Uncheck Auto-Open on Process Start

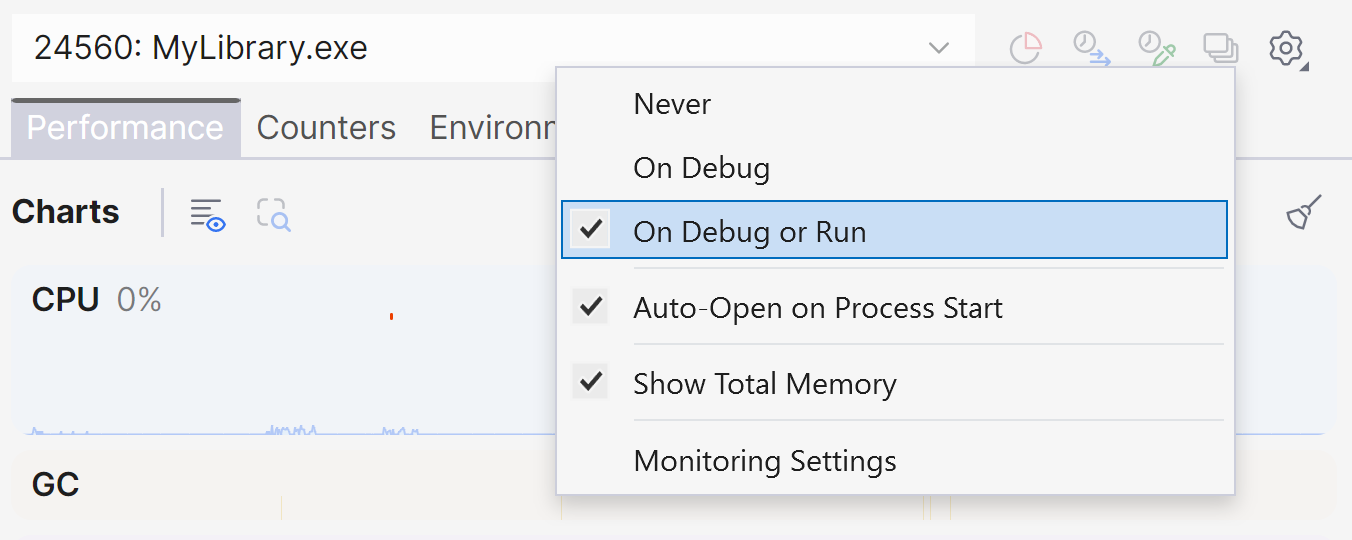[591, 307]
